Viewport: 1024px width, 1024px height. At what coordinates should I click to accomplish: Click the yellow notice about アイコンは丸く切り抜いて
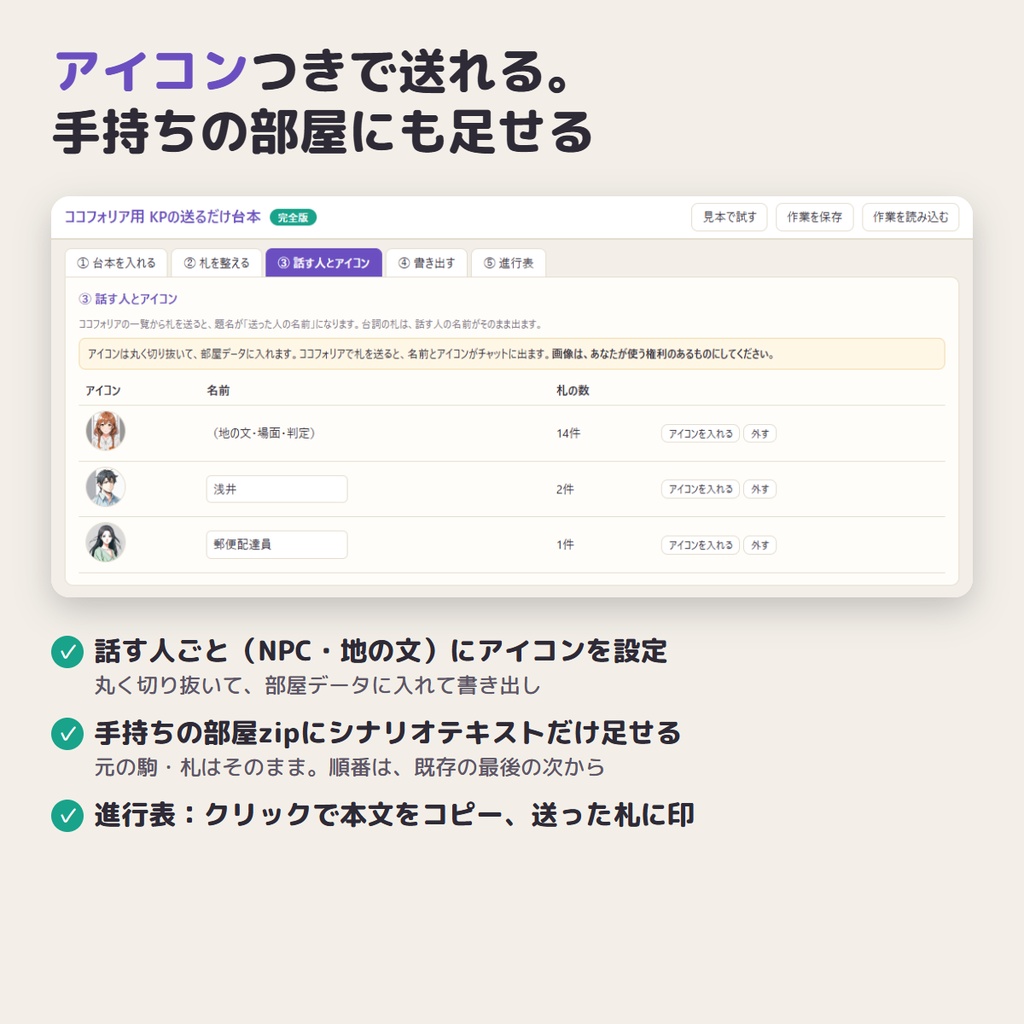[512, 354]
